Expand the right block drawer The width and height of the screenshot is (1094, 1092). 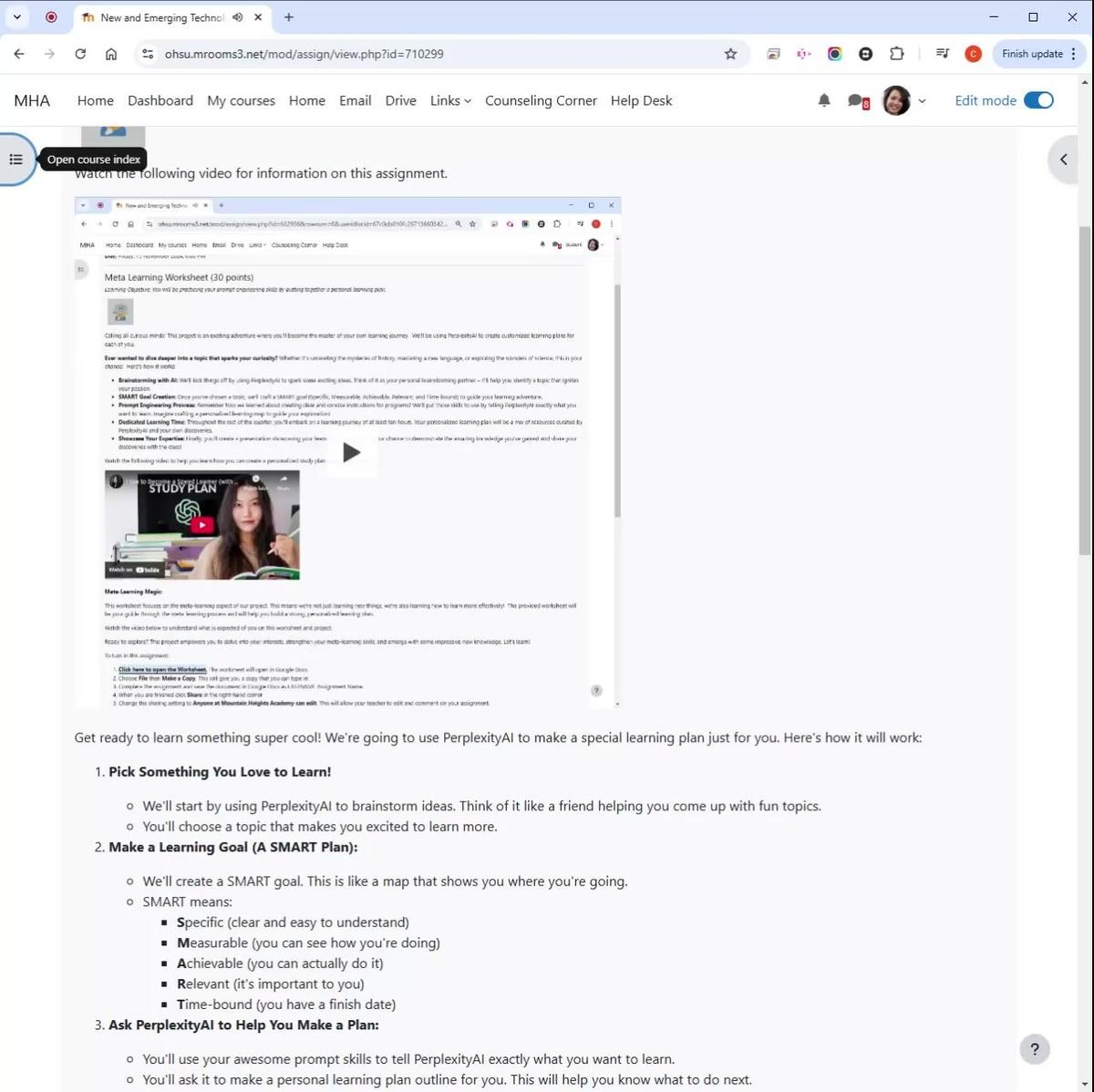[x=1063, y=160]
